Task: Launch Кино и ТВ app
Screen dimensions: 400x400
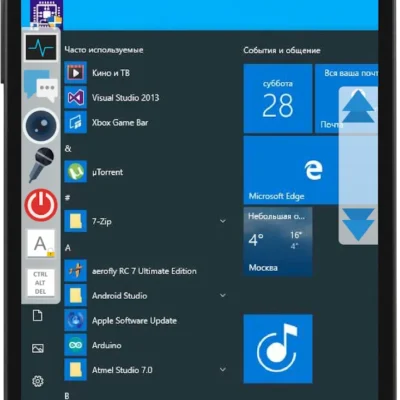Action: [x=146, y=73]
